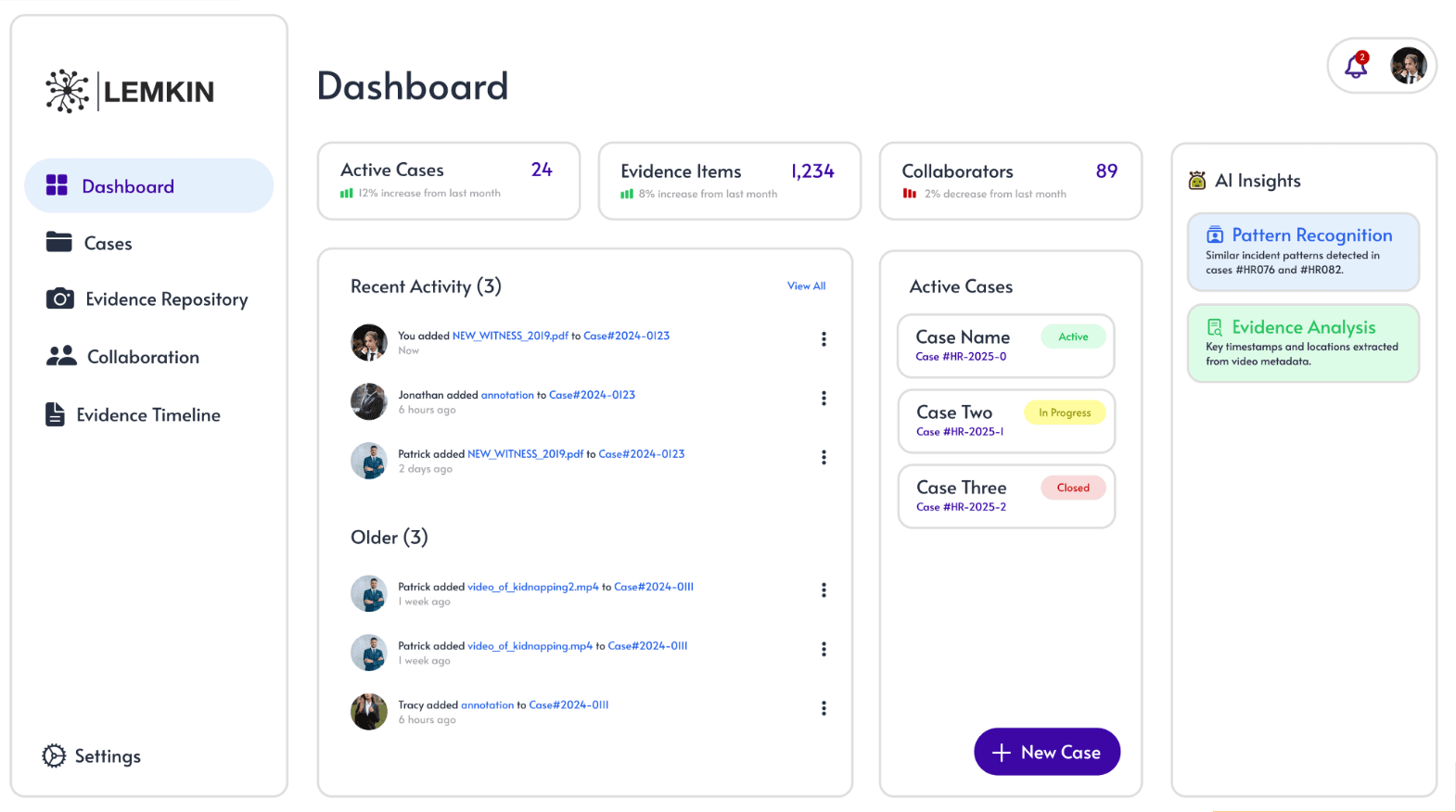This screenshot has height=812, width=1456.
Task: Open the user profile avatar
Action: 1408,66
